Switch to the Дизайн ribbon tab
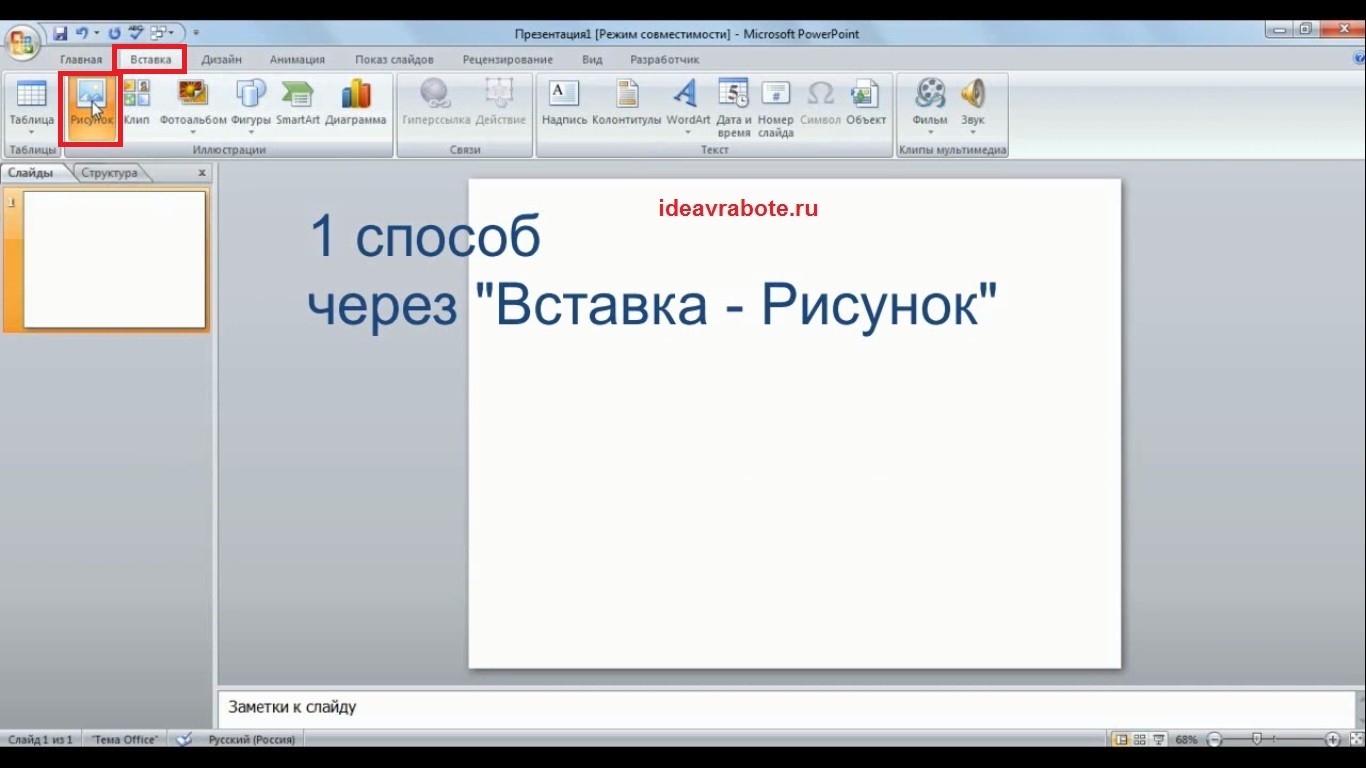Image resolution: width=1366 pixels, height=768 pixels. coord(222,59)
